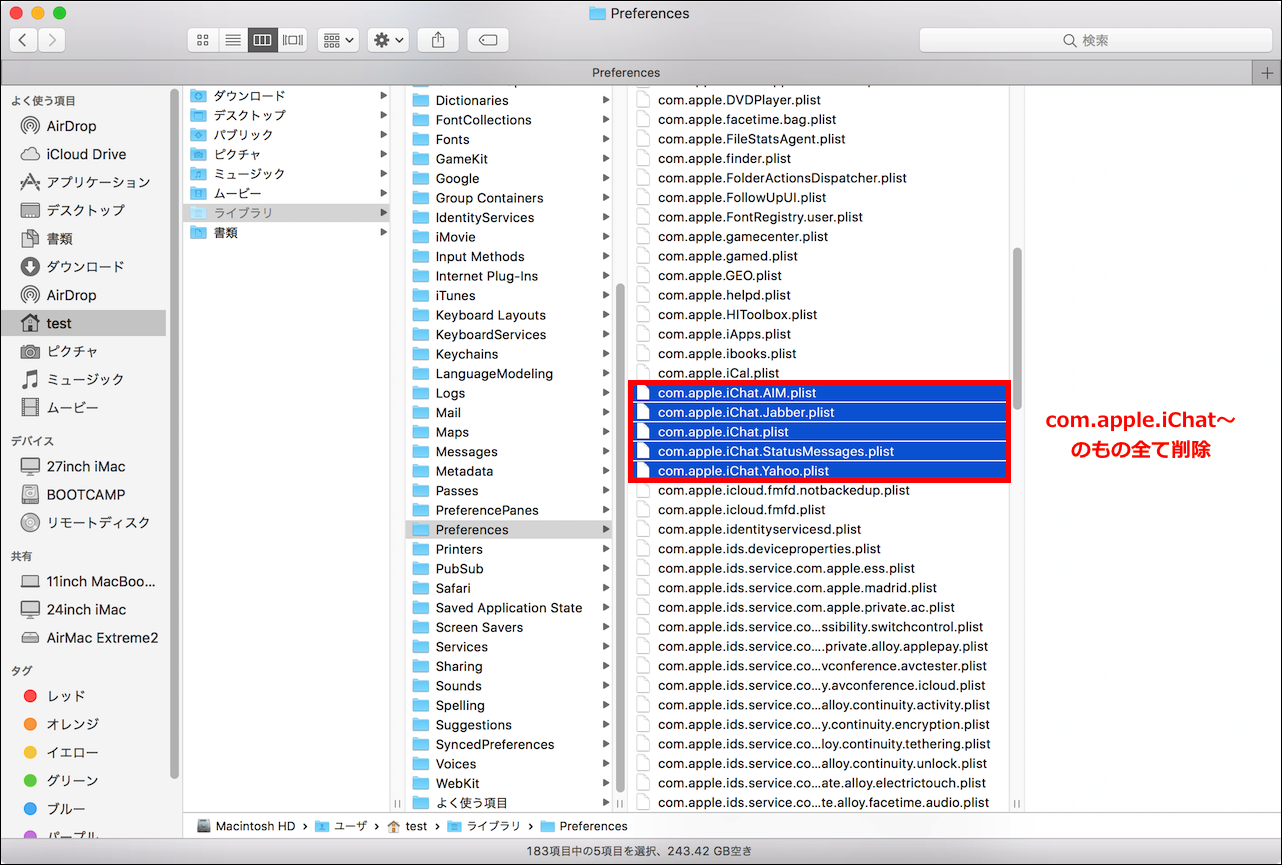Open the gear action menu
This screenshot has width=1282, height=865.
[388, 40]
